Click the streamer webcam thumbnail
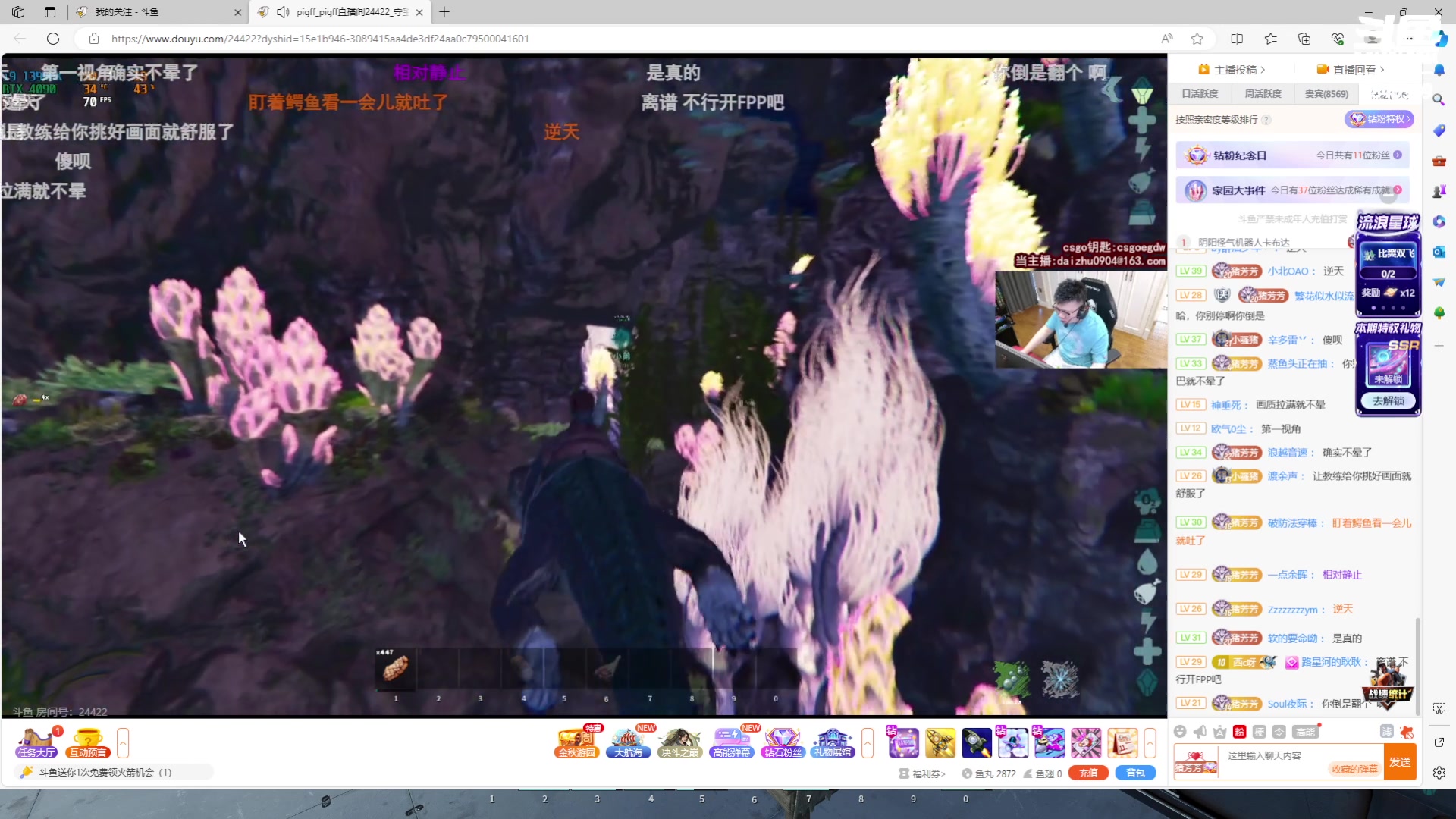This screenshot has width=1456, height=819. pyautogui.click(x=1081, y=319)
